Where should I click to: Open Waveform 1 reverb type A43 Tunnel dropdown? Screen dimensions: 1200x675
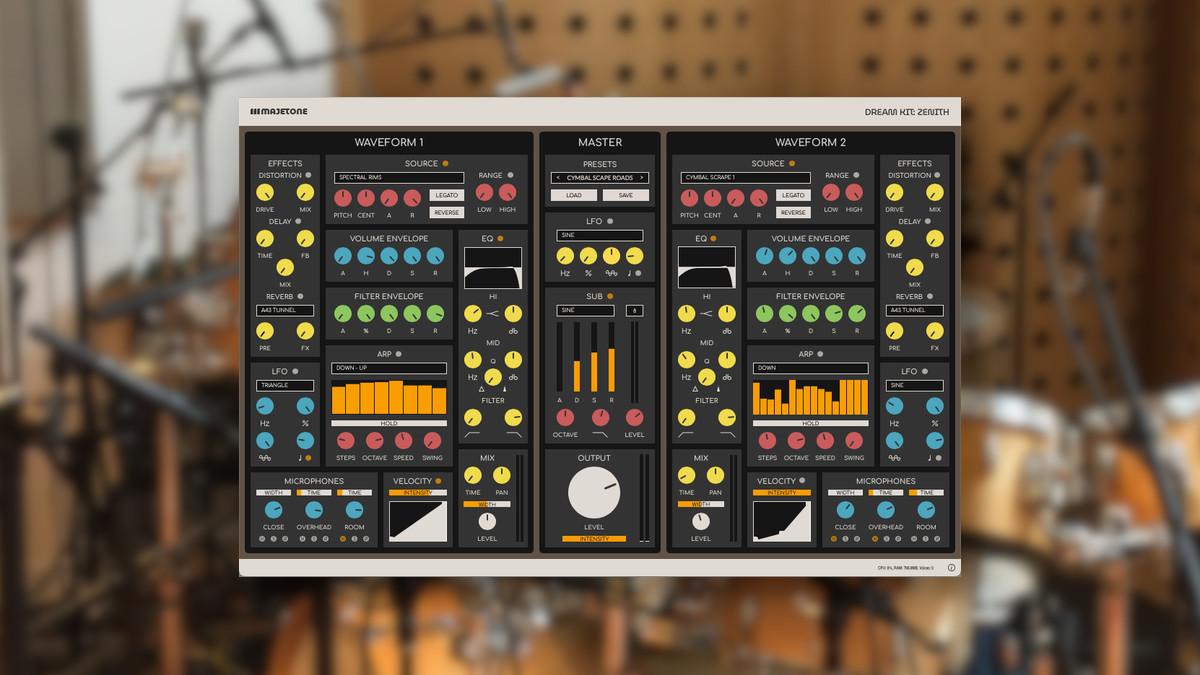click(x=285, y=310)
